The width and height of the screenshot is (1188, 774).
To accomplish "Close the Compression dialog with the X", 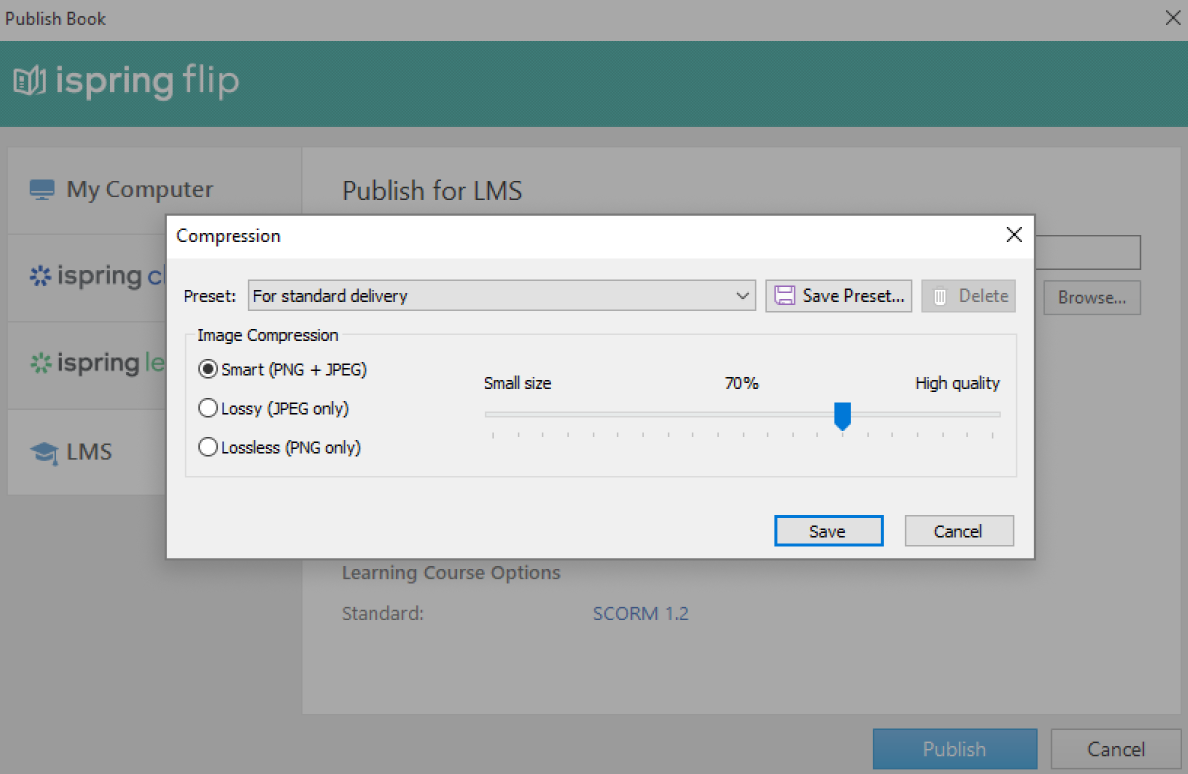I will [1014, 235].
